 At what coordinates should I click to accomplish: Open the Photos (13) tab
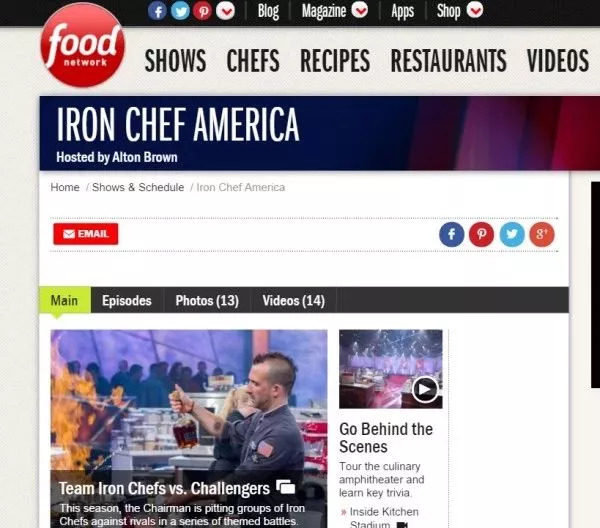207,300
